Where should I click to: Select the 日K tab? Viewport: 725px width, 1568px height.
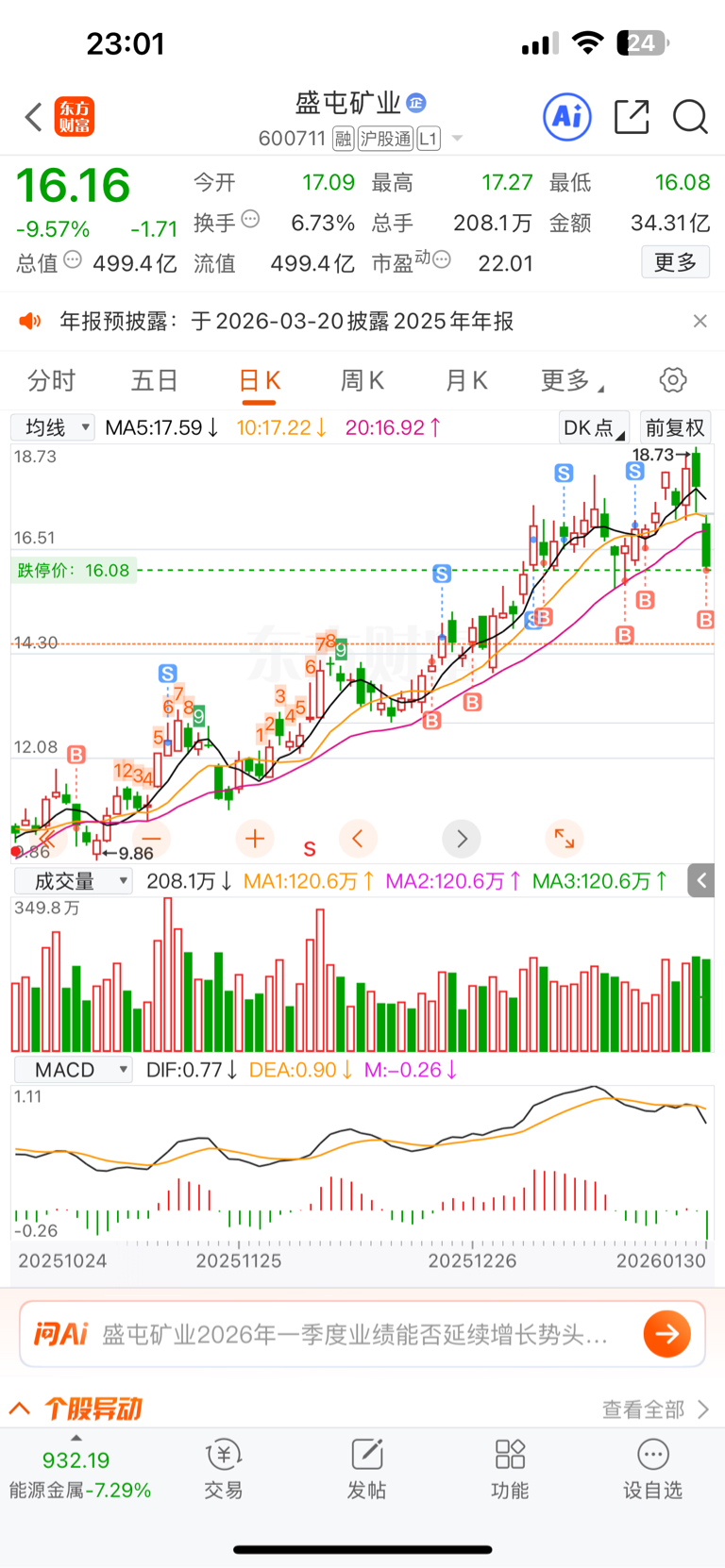pos(260,380)
